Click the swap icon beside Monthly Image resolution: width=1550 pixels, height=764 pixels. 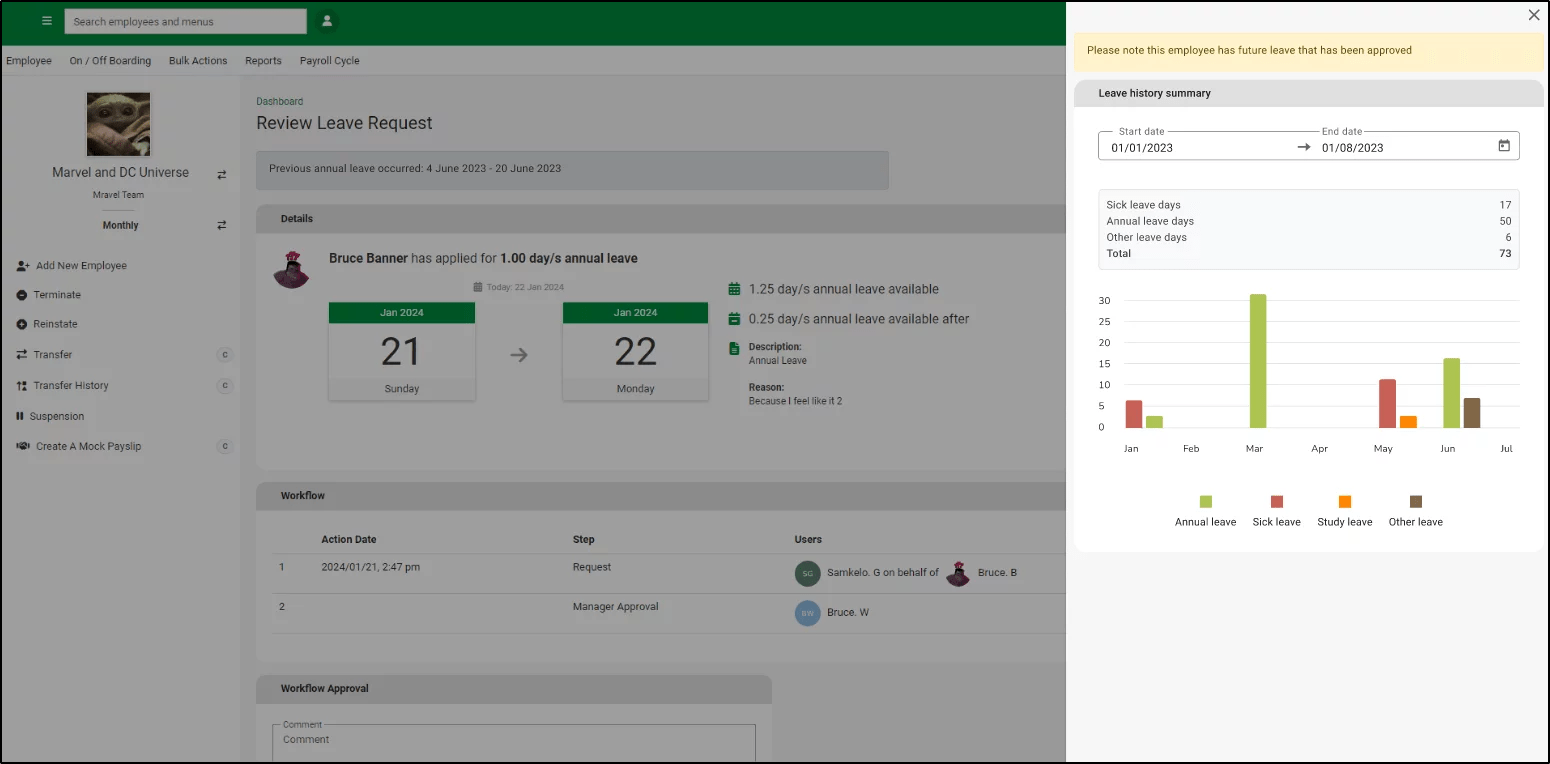point(222,226)
